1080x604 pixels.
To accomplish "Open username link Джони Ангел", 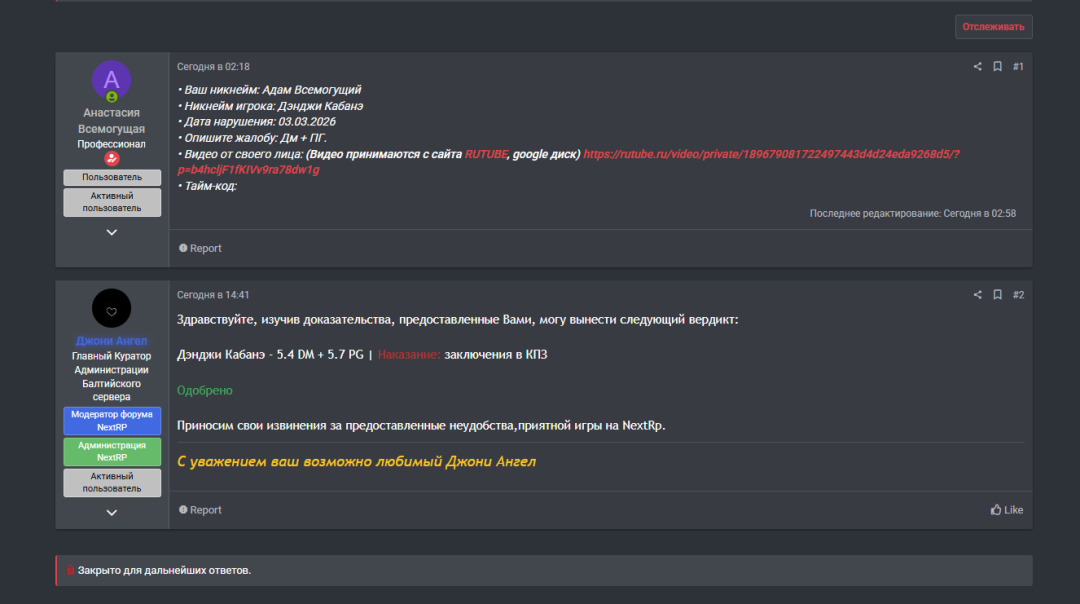I will (x=112, y=341).
